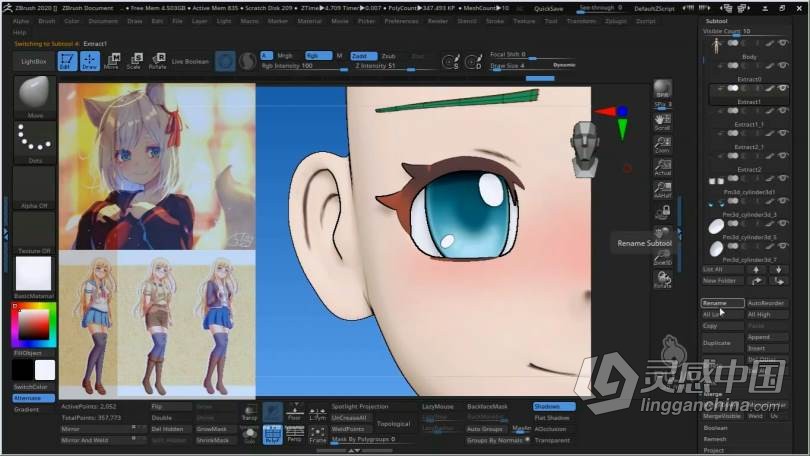Screen dimensions: 810x456
Task: Click the Rotate icon in the right shelf
Action: [x=663, y=279]
